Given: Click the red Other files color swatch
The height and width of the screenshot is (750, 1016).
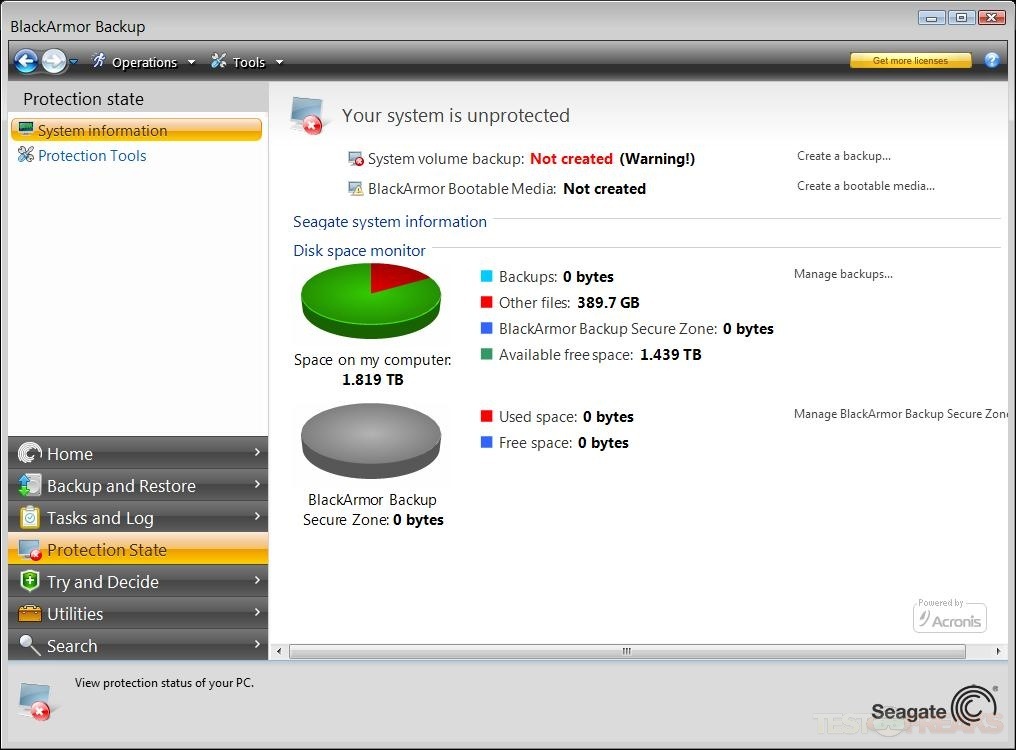Looking at the screenshot, I should [x=486, y=302].
